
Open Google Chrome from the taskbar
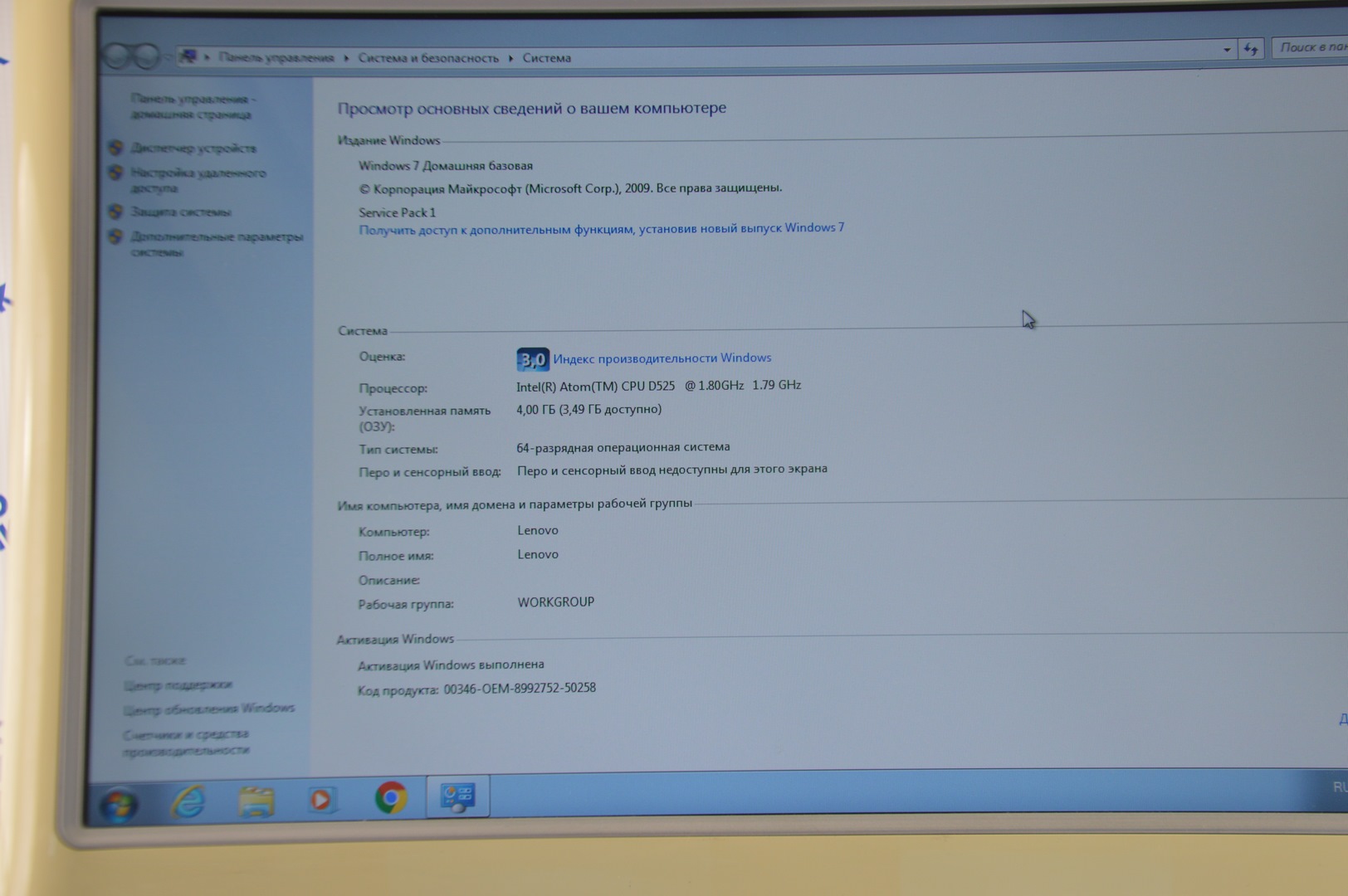[390, 798]
